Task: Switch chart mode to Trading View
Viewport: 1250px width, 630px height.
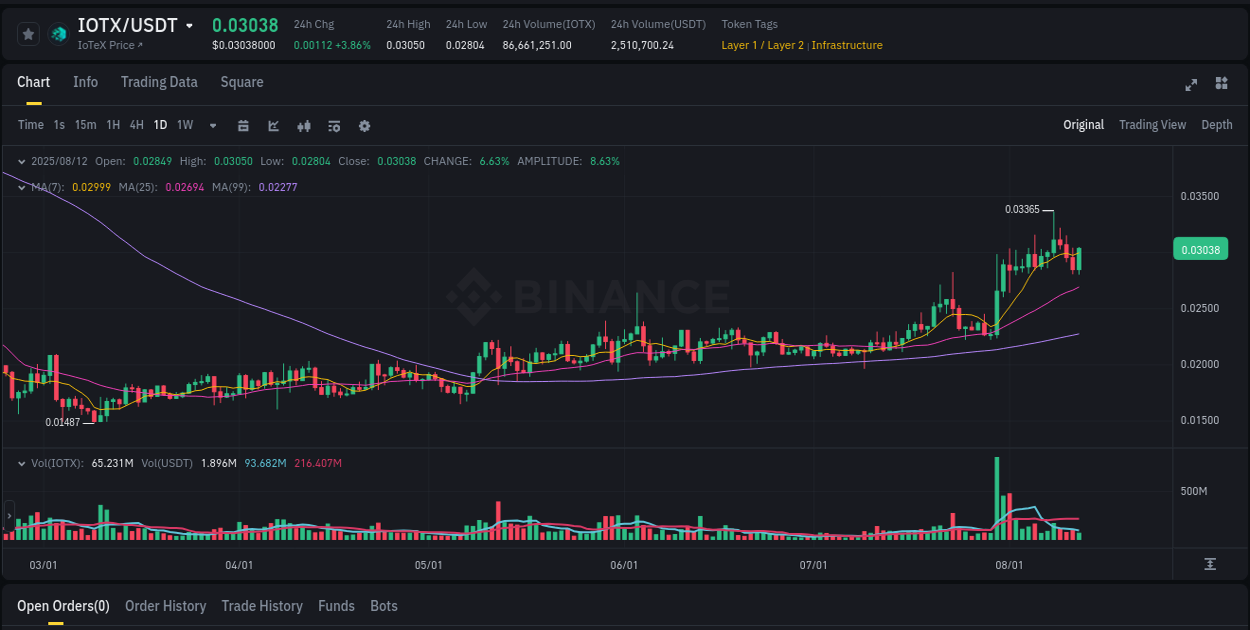Action: pos(1152,125)
